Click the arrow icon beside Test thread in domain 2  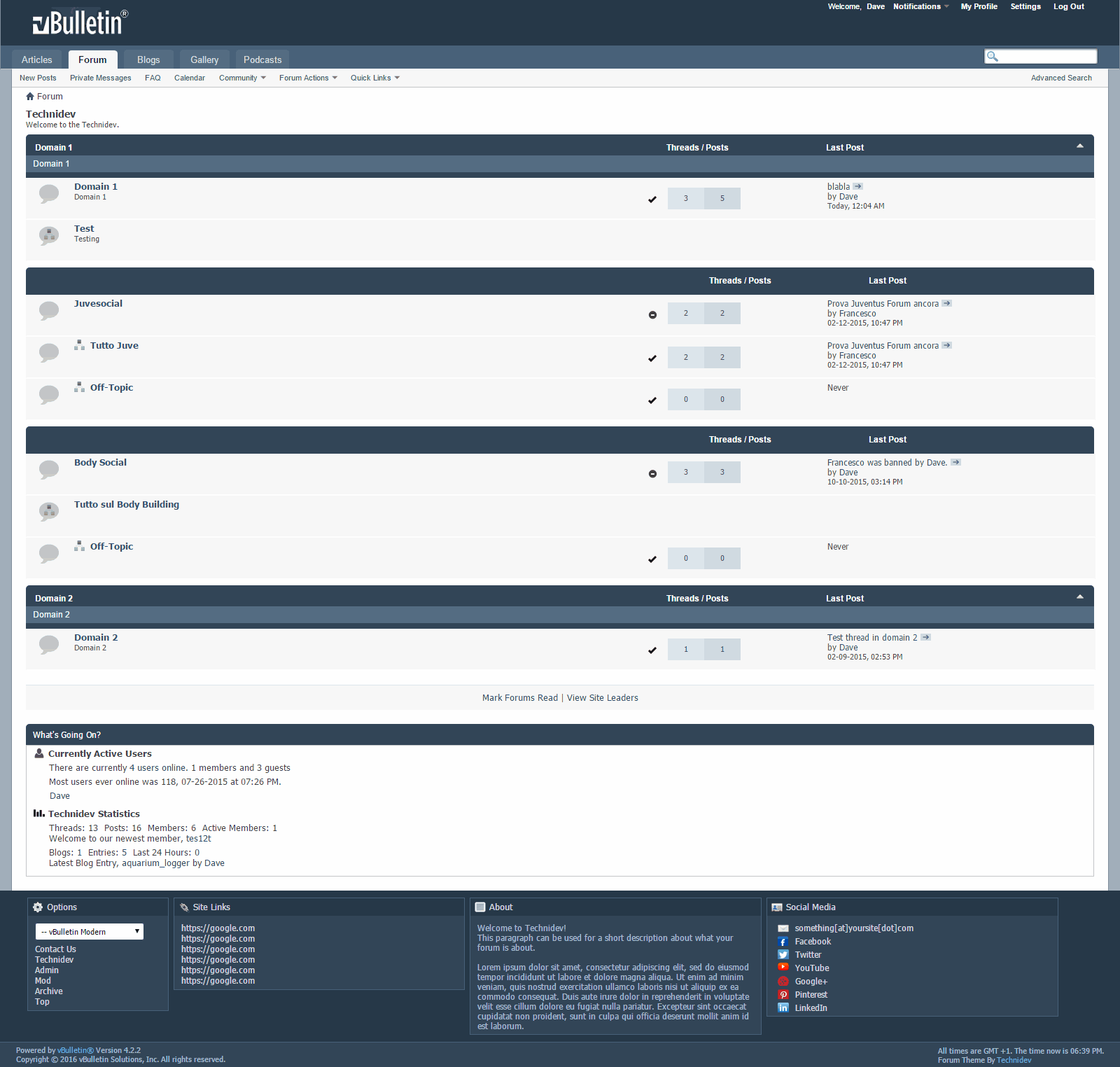pyautogui.click(x=925, y=637)
